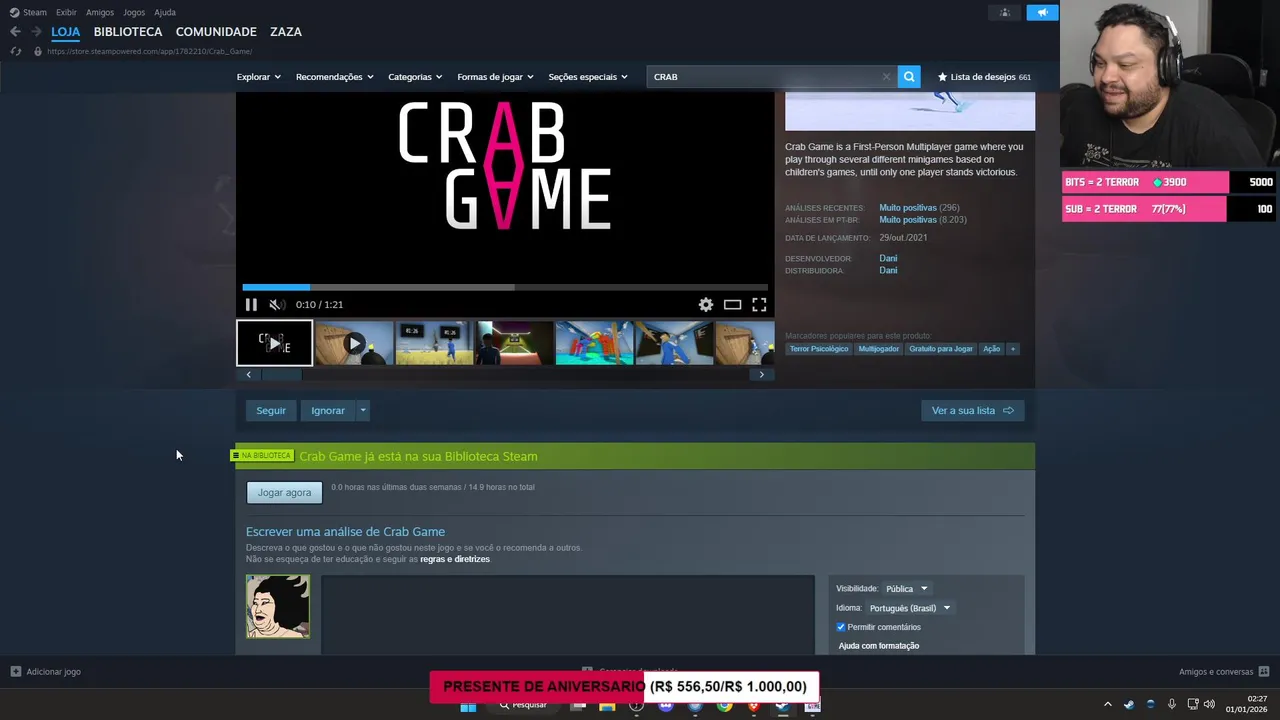
Task: Open developer Dani link
Action: 888,259
